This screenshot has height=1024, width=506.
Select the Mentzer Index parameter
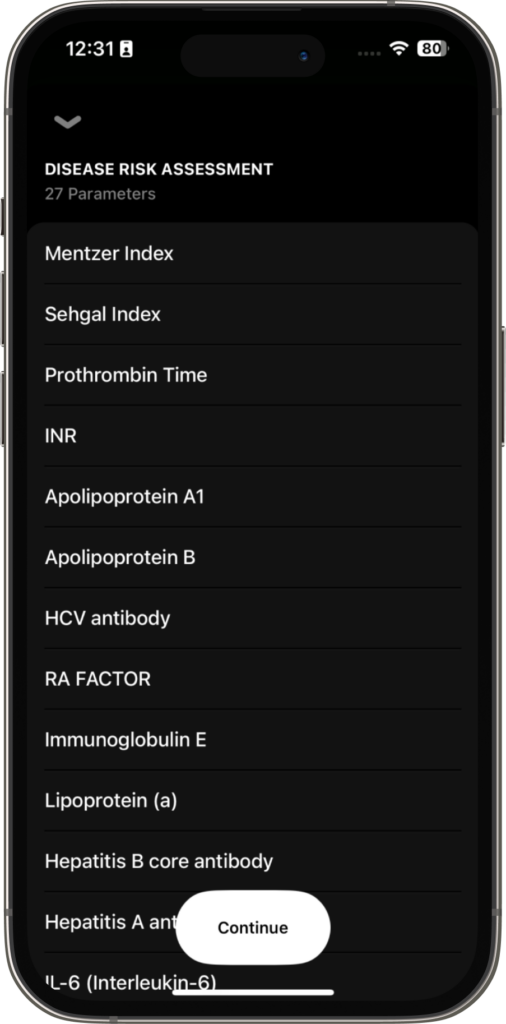point(253,253)
